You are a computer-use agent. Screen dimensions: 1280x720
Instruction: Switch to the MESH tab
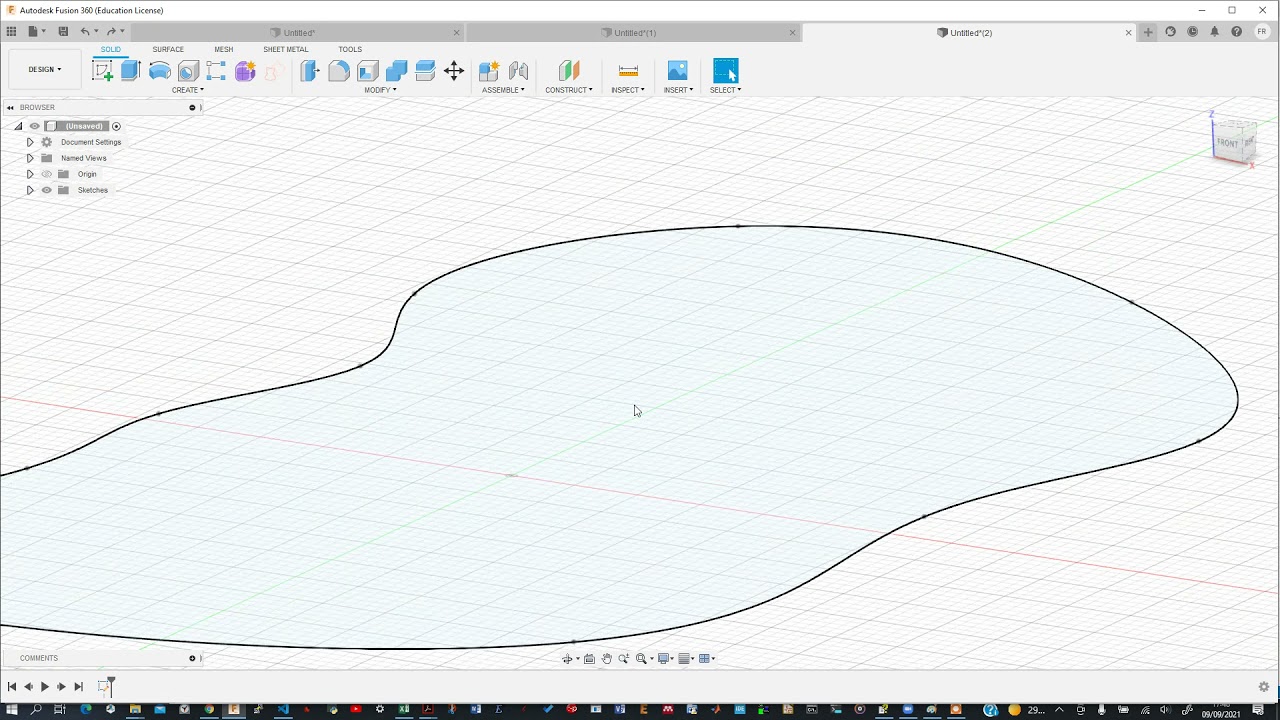click(223, 49)
